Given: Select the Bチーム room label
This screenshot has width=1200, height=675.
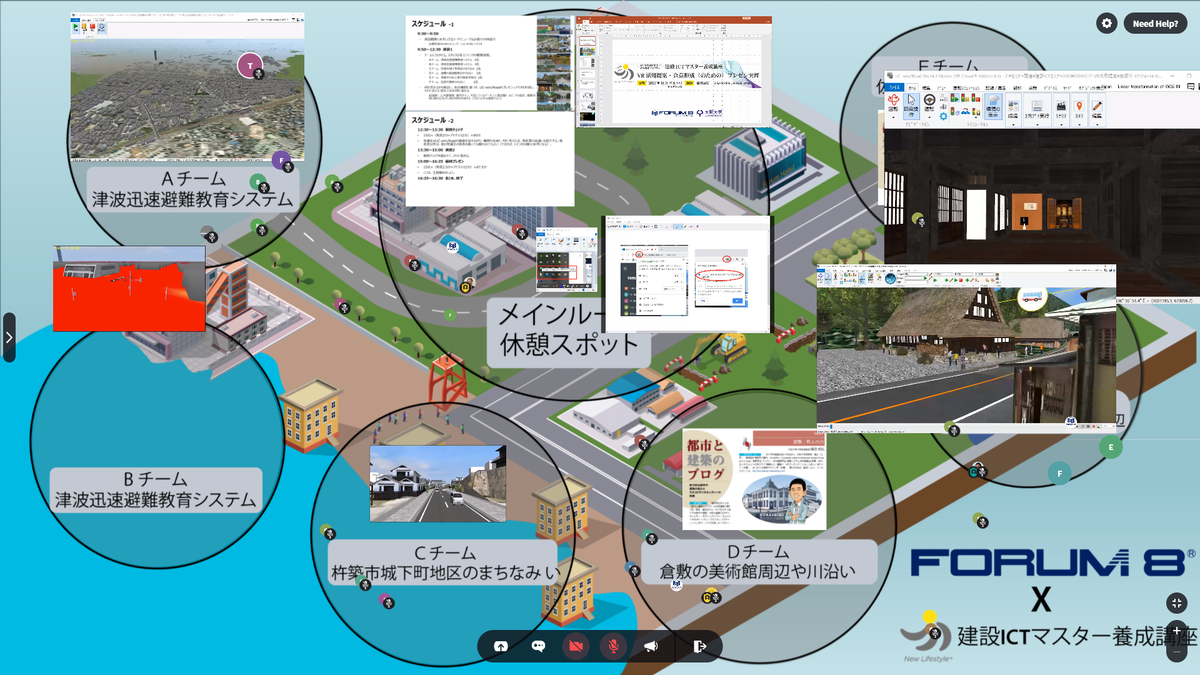Looking at the screenshot, I should pos(154,489).
